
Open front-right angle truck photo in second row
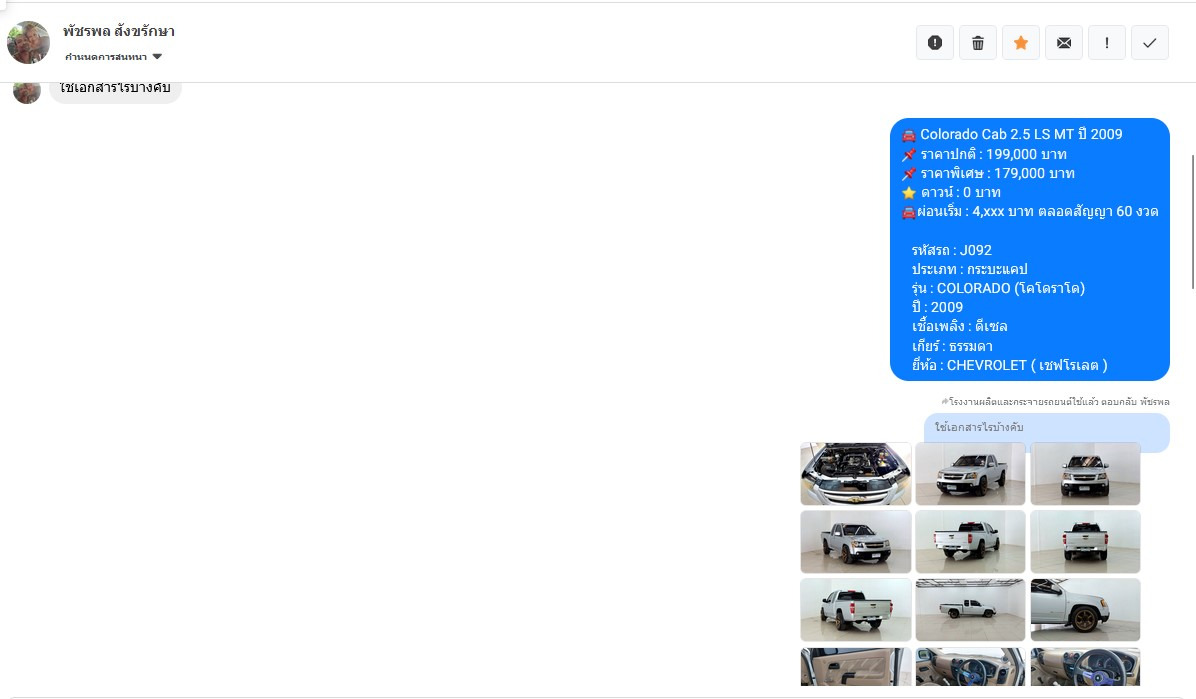click(855, 542)
